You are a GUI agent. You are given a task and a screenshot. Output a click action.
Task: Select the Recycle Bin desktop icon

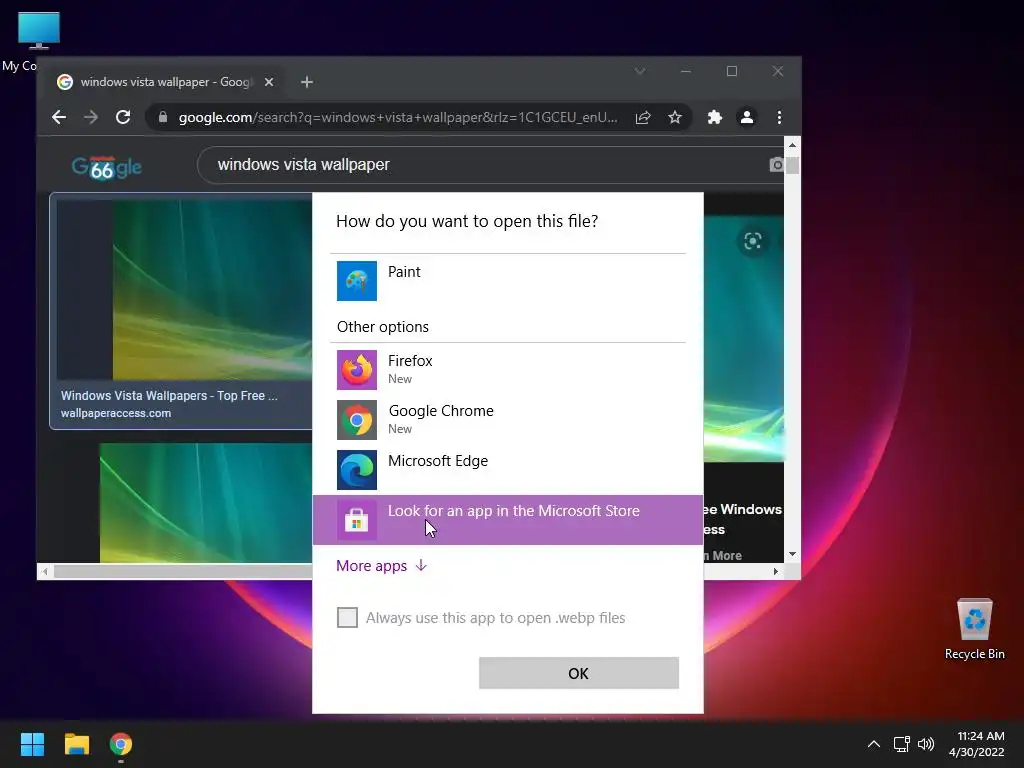(974, 628)
